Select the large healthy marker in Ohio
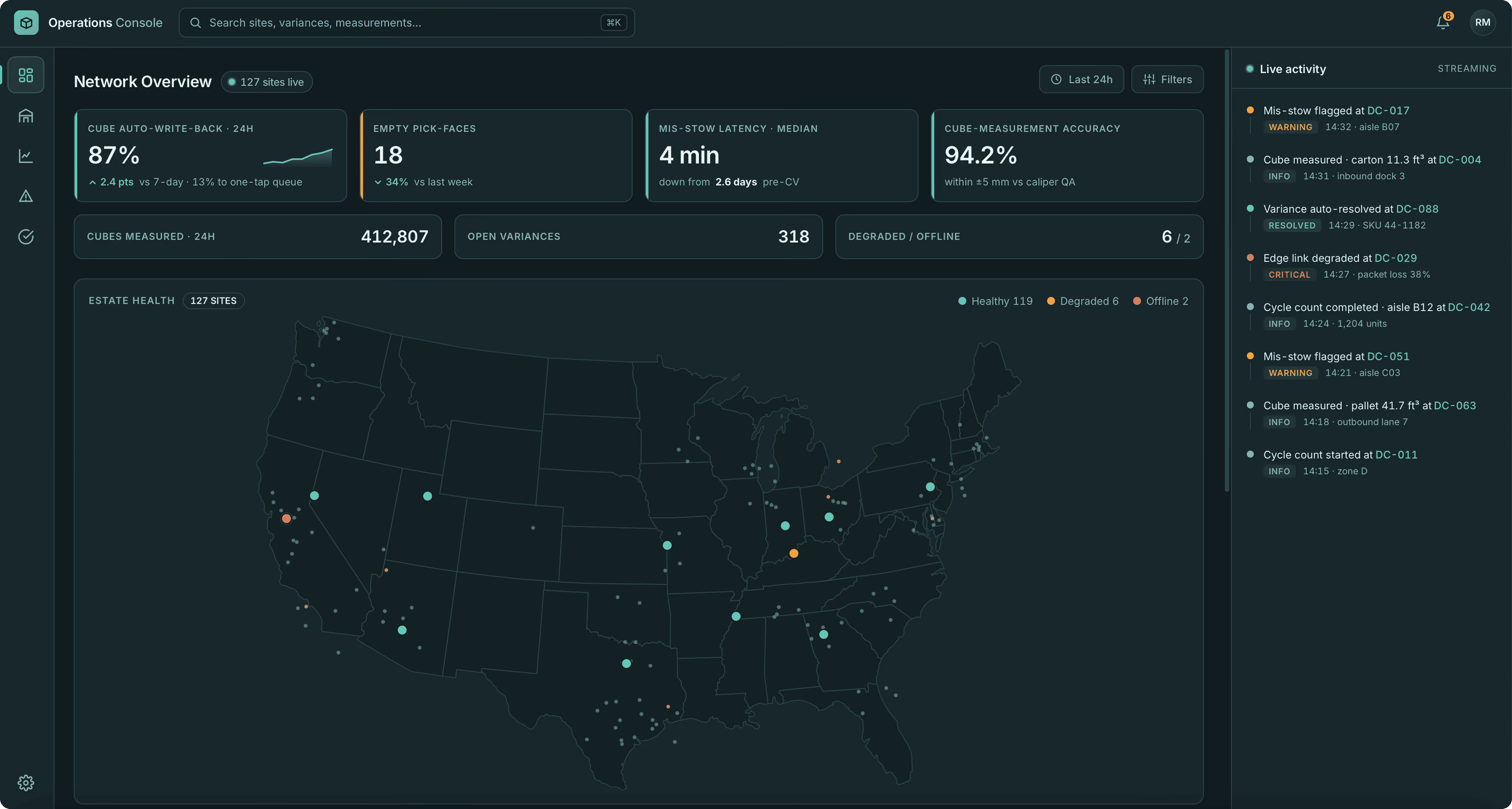This screenshot has width=1512, height=809. point(829,517)
